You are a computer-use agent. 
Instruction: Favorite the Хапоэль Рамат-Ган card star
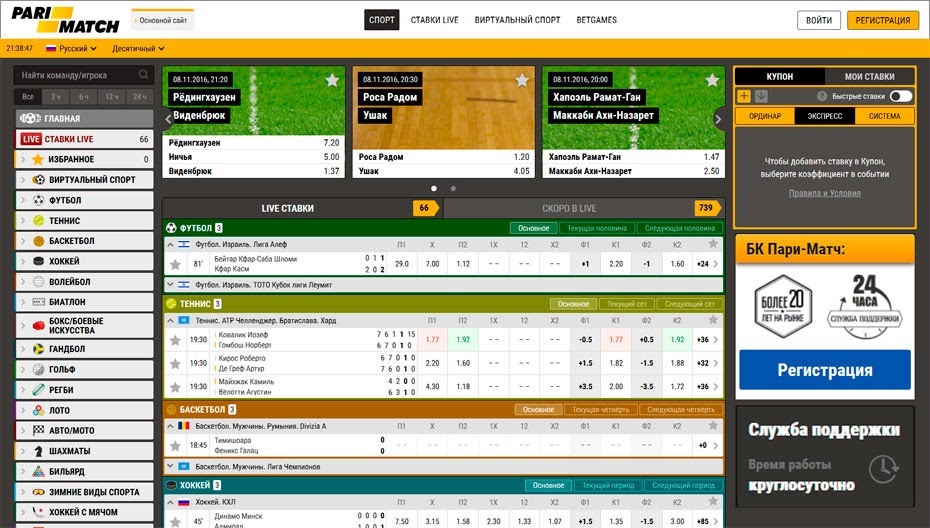[712, 80]
